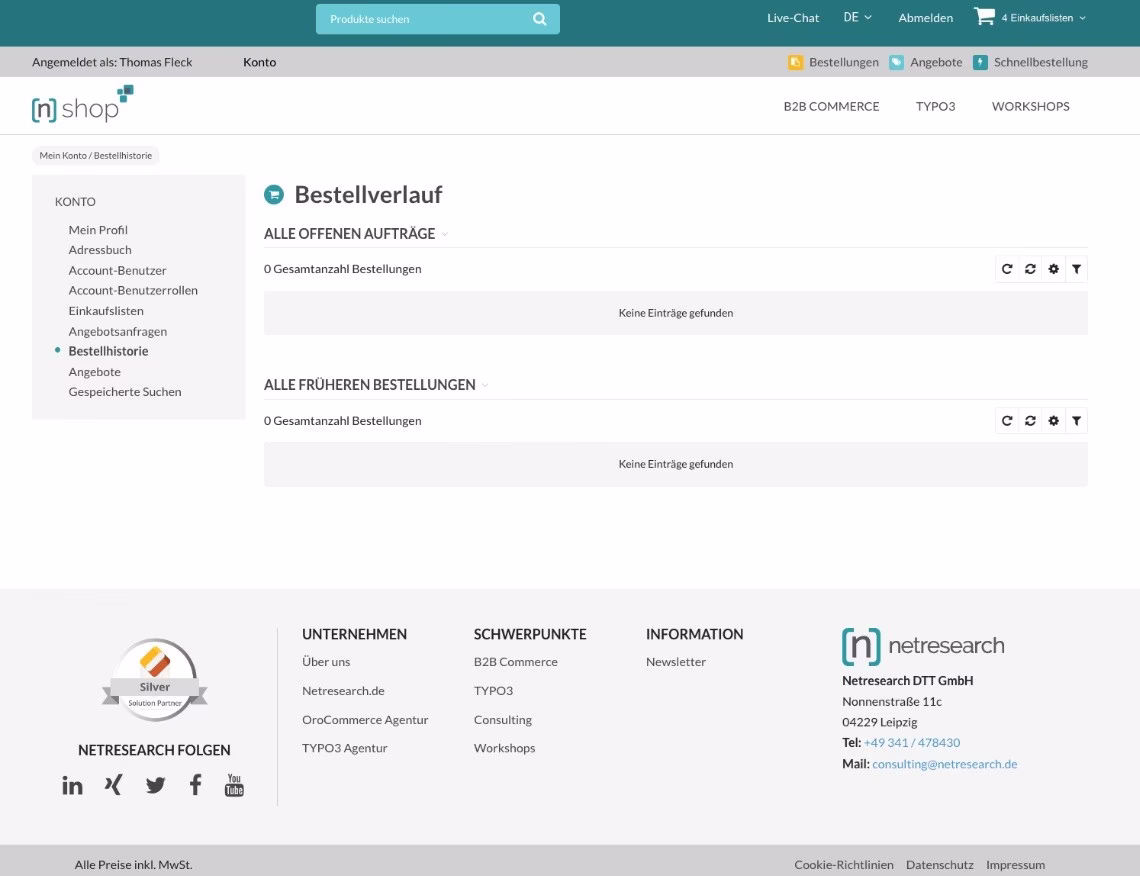
Task: Click the Bestellverlauf shopping cart icon
Action: pyautogui.click(x=274, y=194)
